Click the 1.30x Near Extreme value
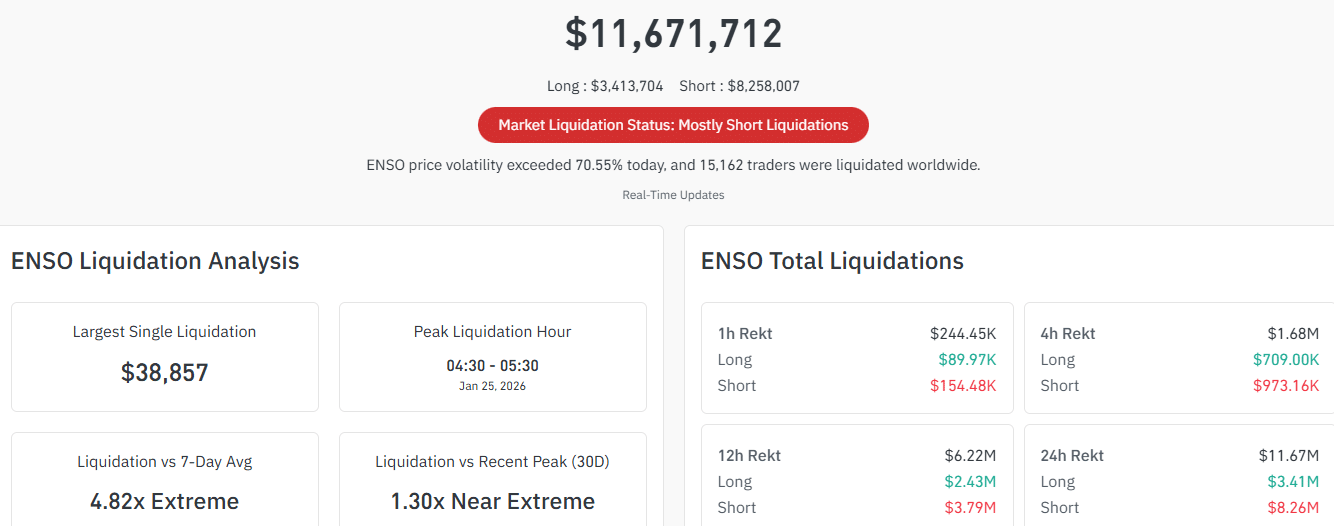The height and width of the screenshot is (526, 1334). click(x=492, y=501)
